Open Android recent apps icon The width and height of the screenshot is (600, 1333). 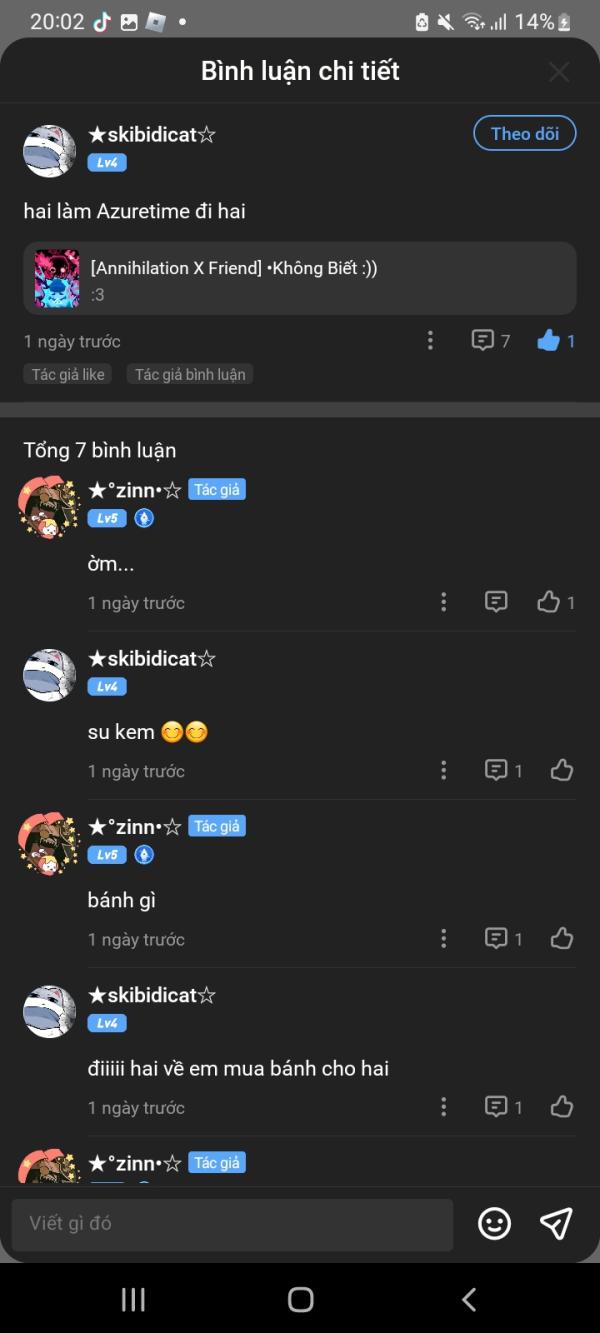133,1299
